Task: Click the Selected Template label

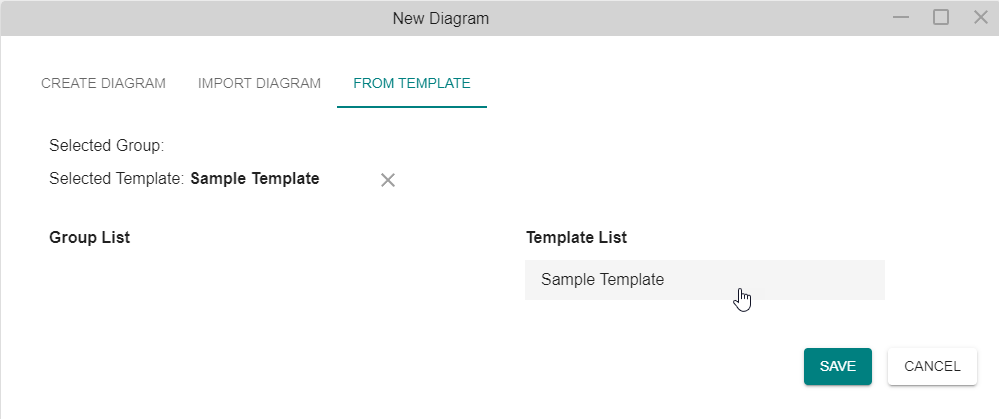Action: click(x=117, y=179)
